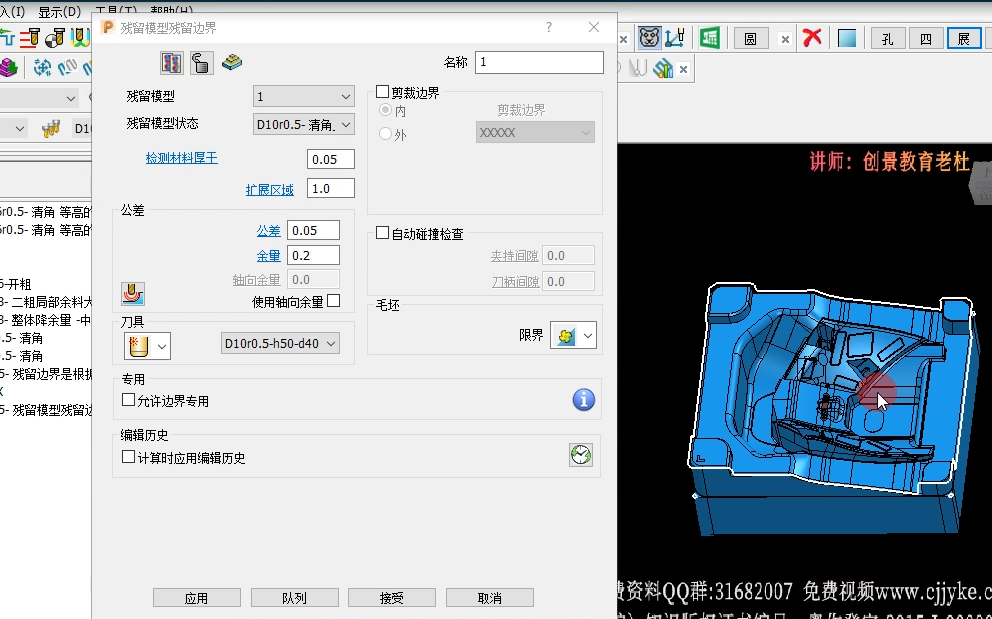Click the 名称 input field
The height and width of the screenshot is (619, 992).
[539, 62]
